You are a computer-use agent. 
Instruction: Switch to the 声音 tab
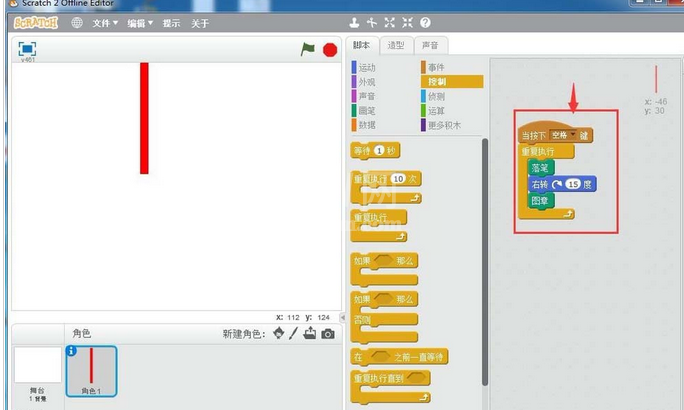430,45
